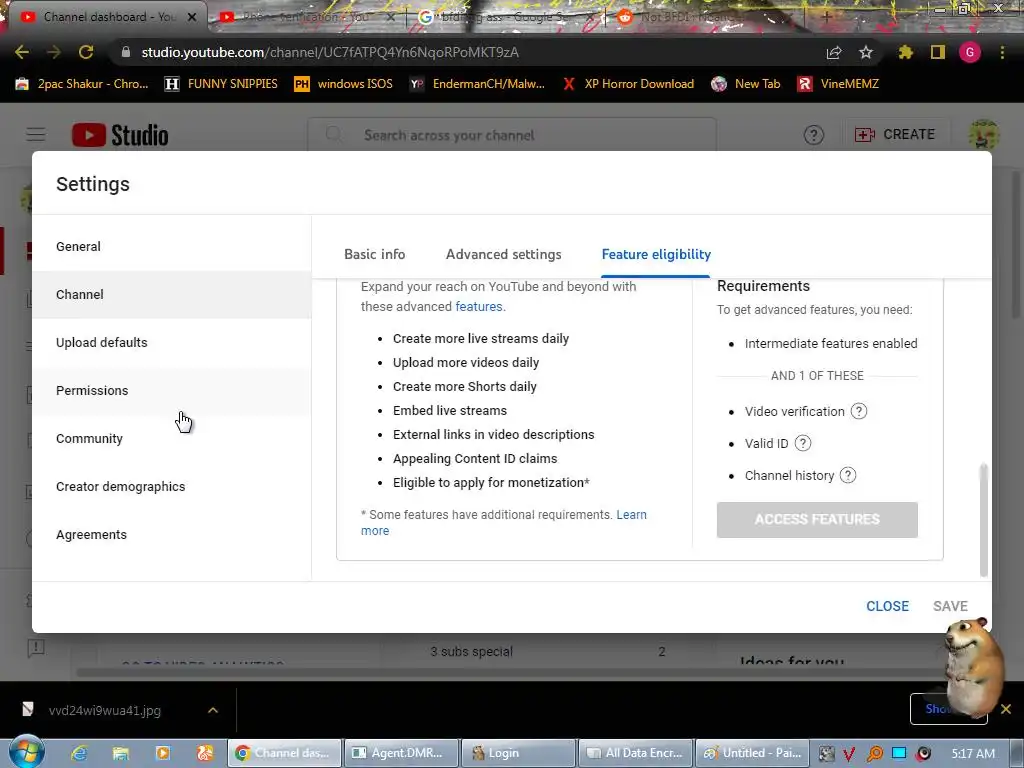The height and width of the screenshot is (768, 1024).
Task: Open the Windows Start button
Action: pyautogui.click(x=26, y=752)
